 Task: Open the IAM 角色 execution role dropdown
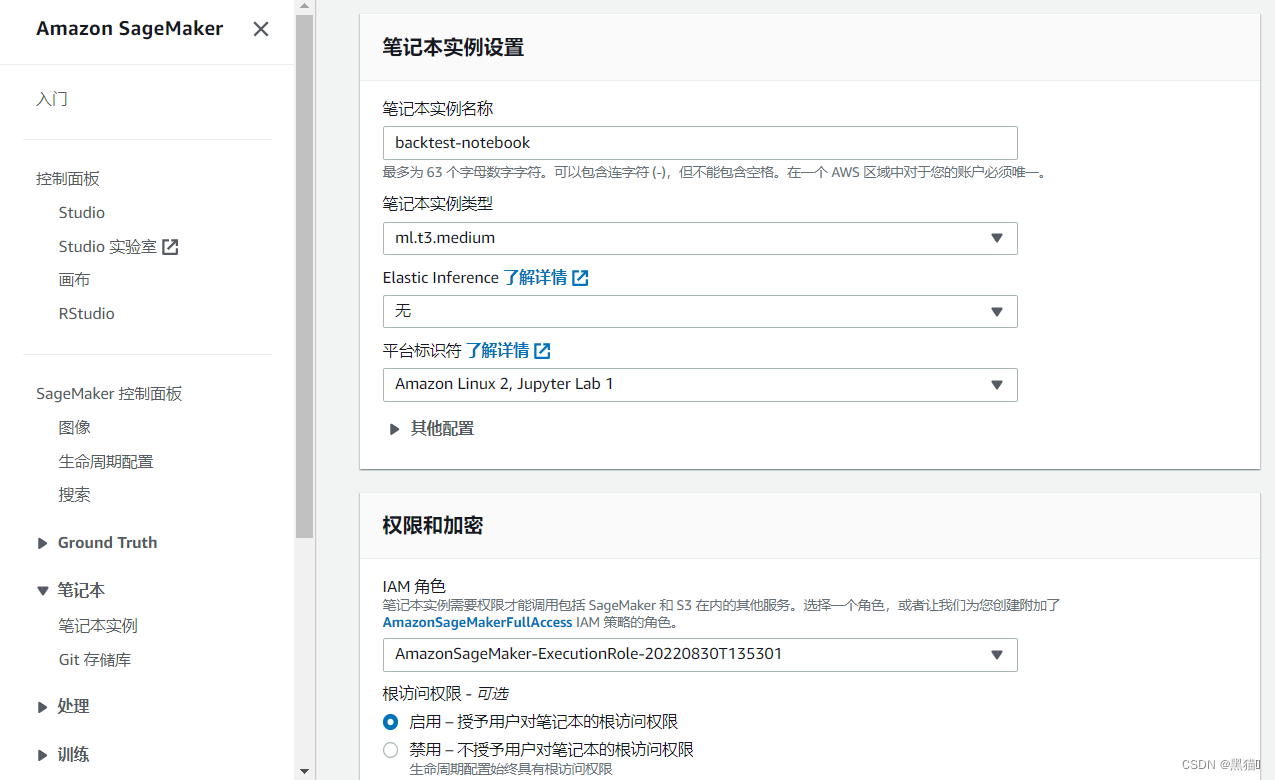700,654
